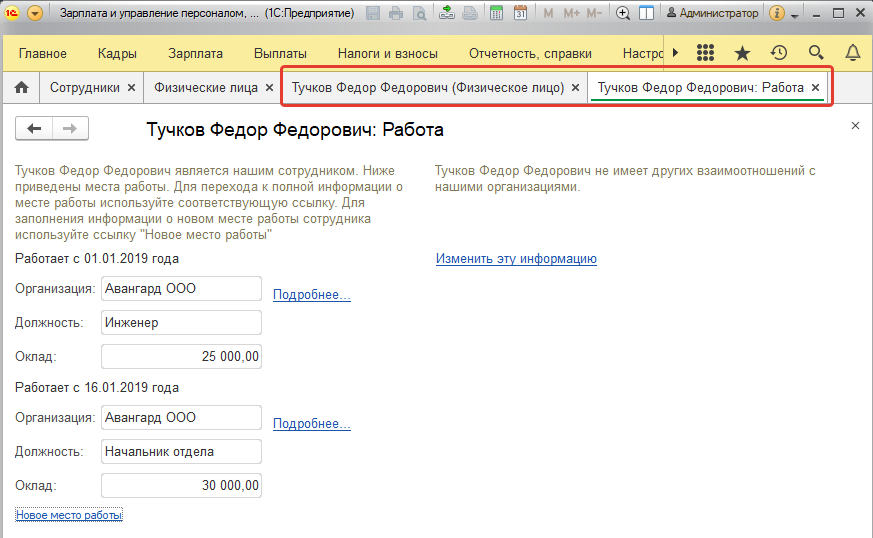The height and width of the screenshot is (538, 873).
Task: Open notifications bell icon
Action: [852, 53]
